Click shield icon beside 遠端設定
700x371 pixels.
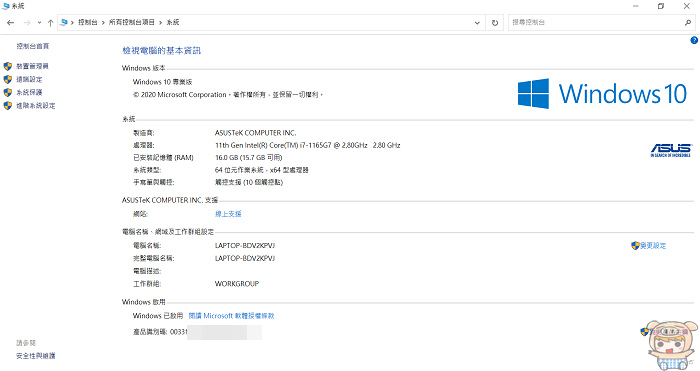[8, 79]
